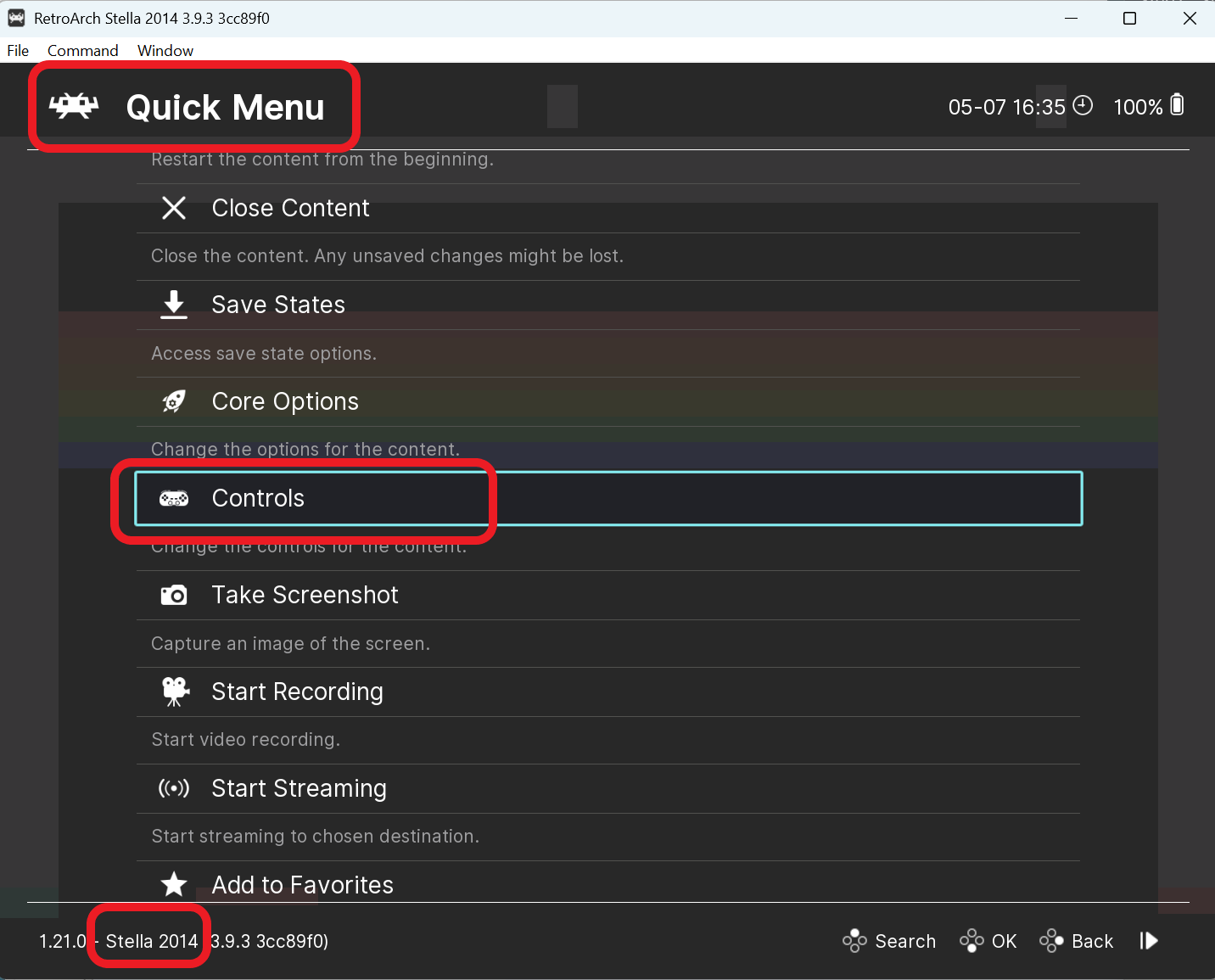Image resolution: width=1215 pixels, height=980 pixels.
Task: Select the Controls menu label
Action: click(x=258, y=498)
